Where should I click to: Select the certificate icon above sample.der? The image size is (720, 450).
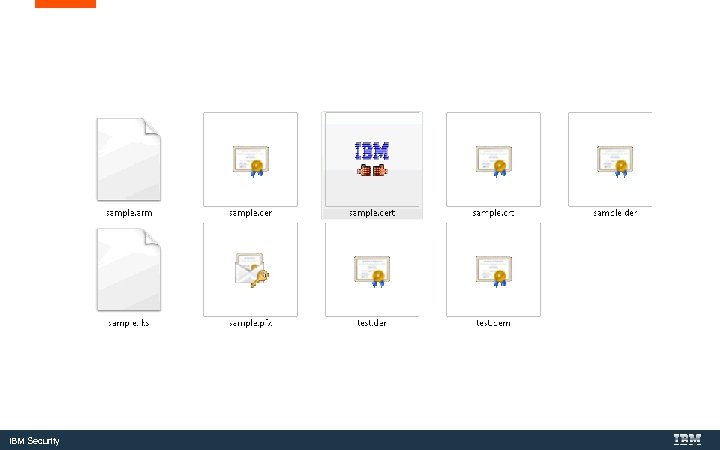(615, 161)
